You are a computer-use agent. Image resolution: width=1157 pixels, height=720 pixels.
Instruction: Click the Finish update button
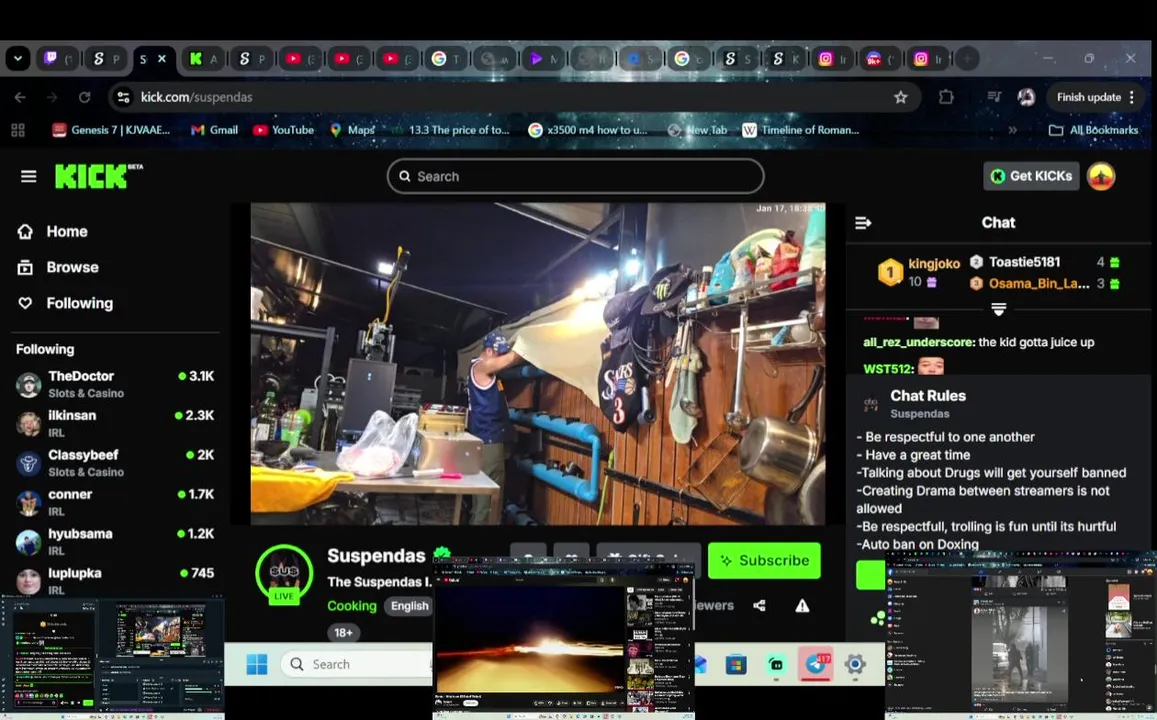pyautogui.click(x=1096, y=97)
